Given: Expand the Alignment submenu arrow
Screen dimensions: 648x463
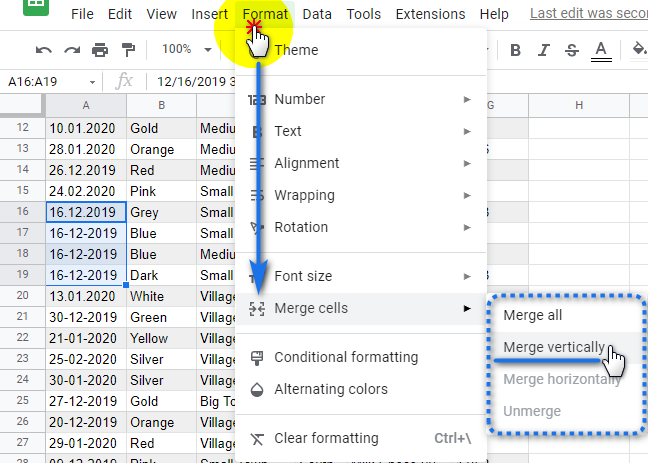Looking at the screenshot, I should pyautogui.click(x=467, y=163).
